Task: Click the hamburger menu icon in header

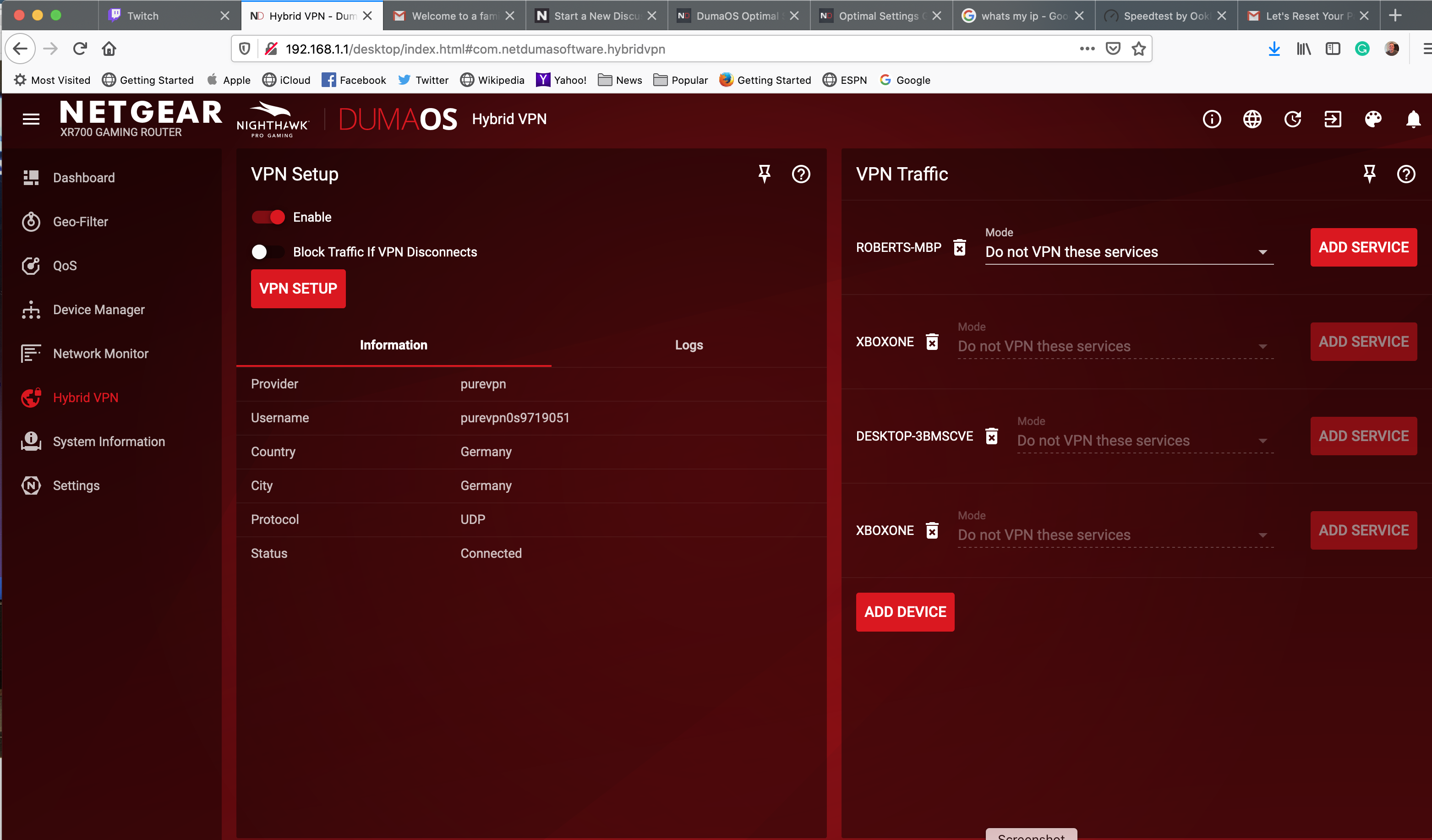Action: click(31, 119)
